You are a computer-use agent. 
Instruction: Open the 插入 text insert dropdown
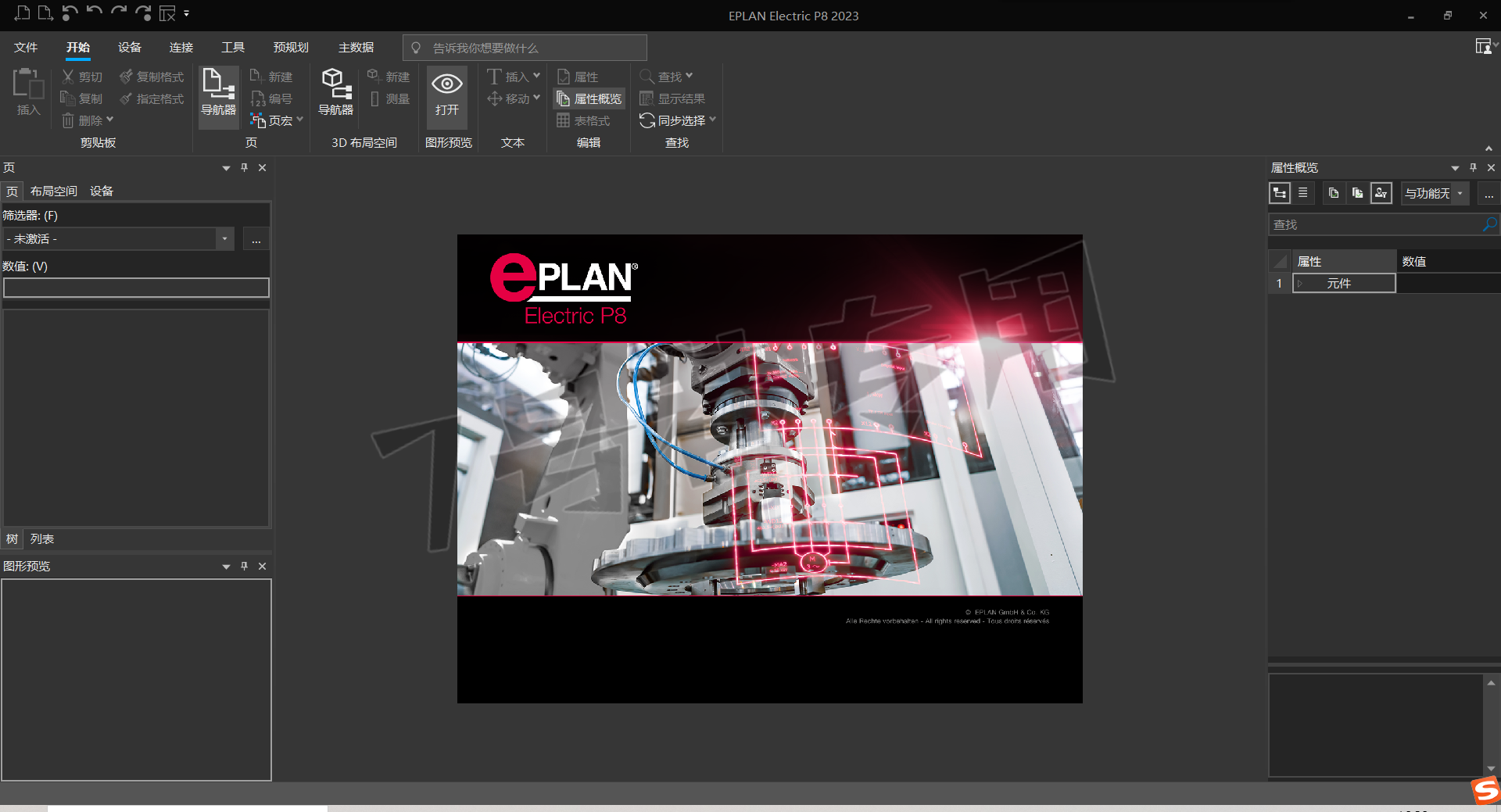(536, 76)
